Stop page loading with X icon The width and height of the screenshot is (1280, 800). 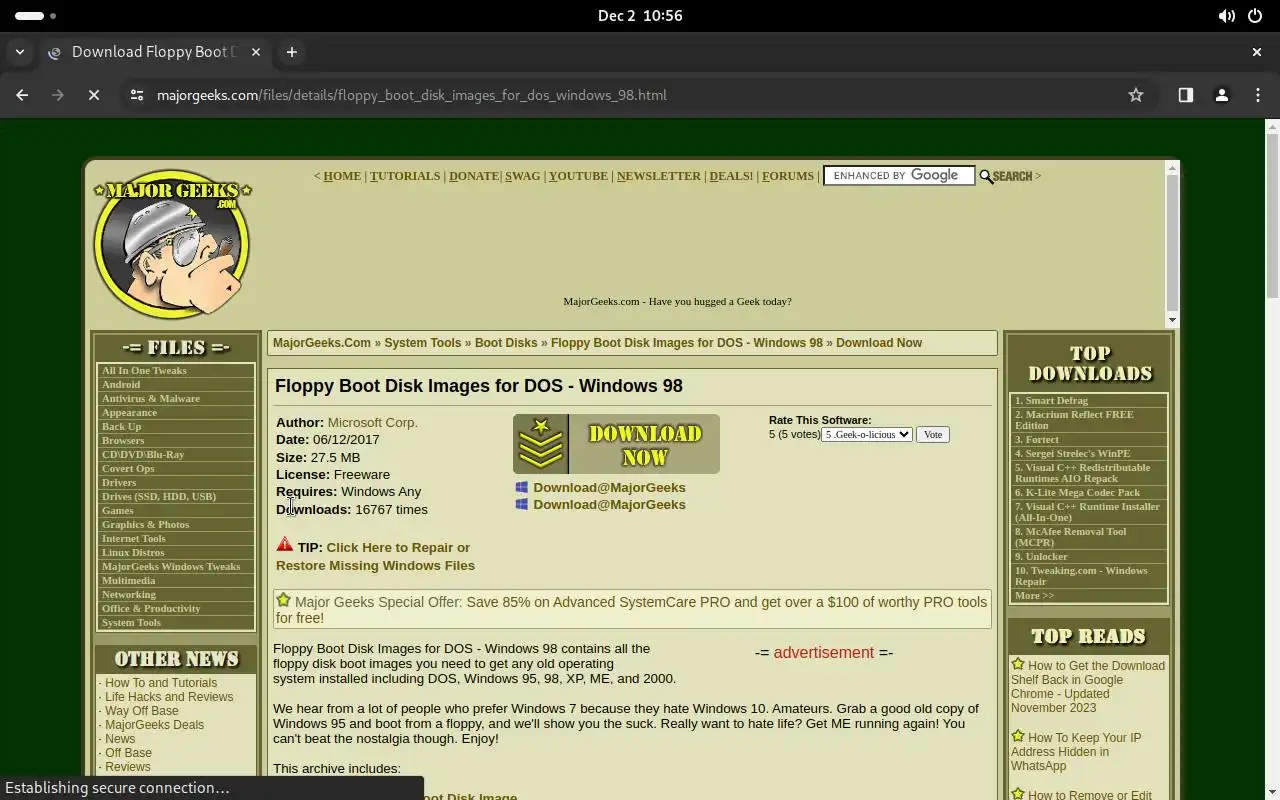click(x=93, y=95)
